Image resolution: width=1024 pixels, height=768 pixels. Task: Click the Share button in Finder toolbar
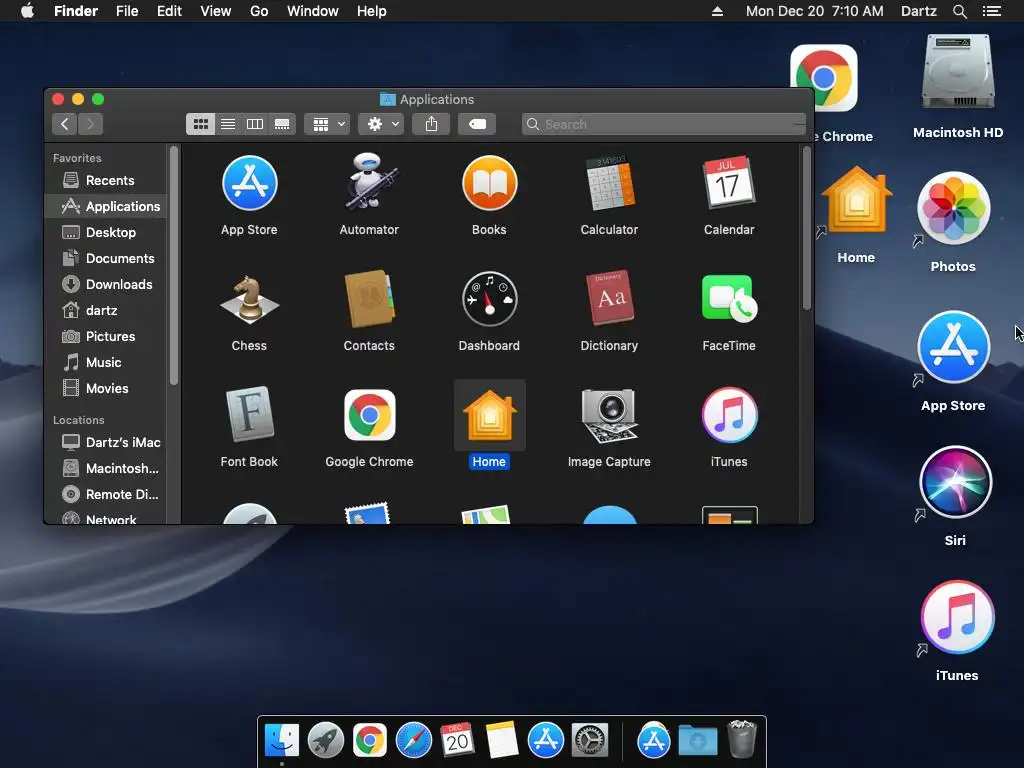(x=431, y=124)
